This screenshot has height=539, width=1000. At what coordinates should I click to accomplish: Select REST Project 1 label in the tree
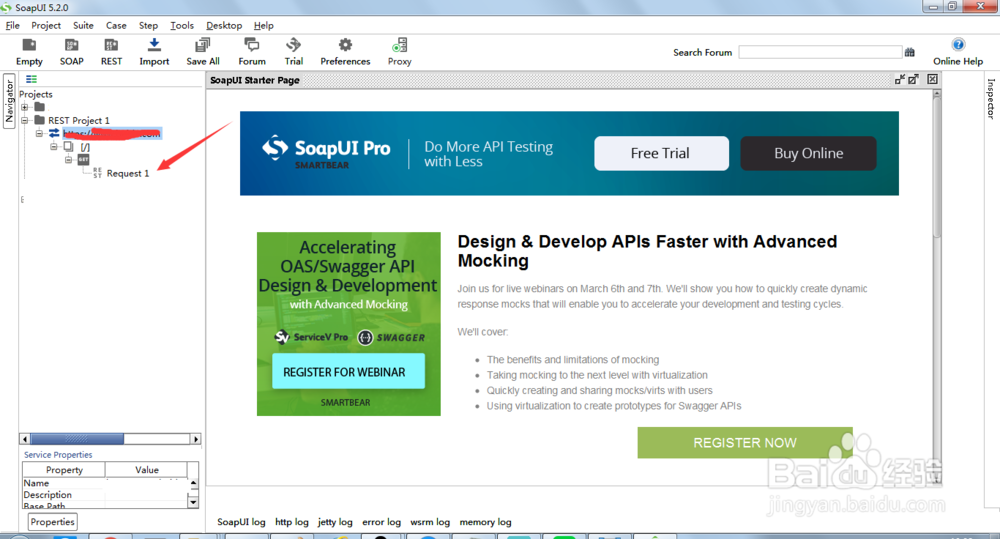78,121
